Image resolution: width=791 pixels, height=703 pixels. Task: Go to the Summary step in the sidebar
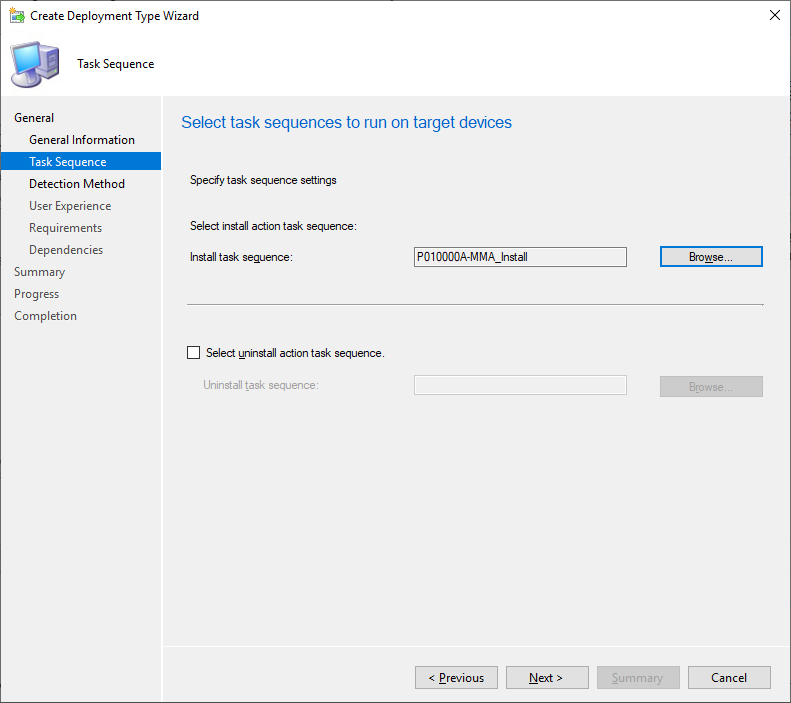(x=39, y=272)
